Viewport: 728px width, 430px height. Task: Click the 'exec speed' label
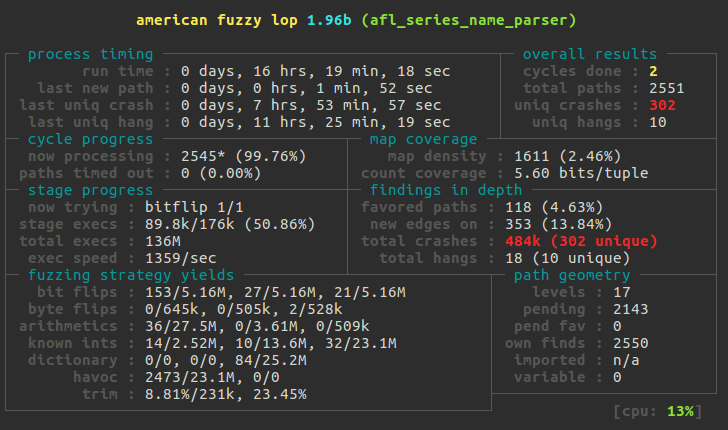click(x=72, y=258)
